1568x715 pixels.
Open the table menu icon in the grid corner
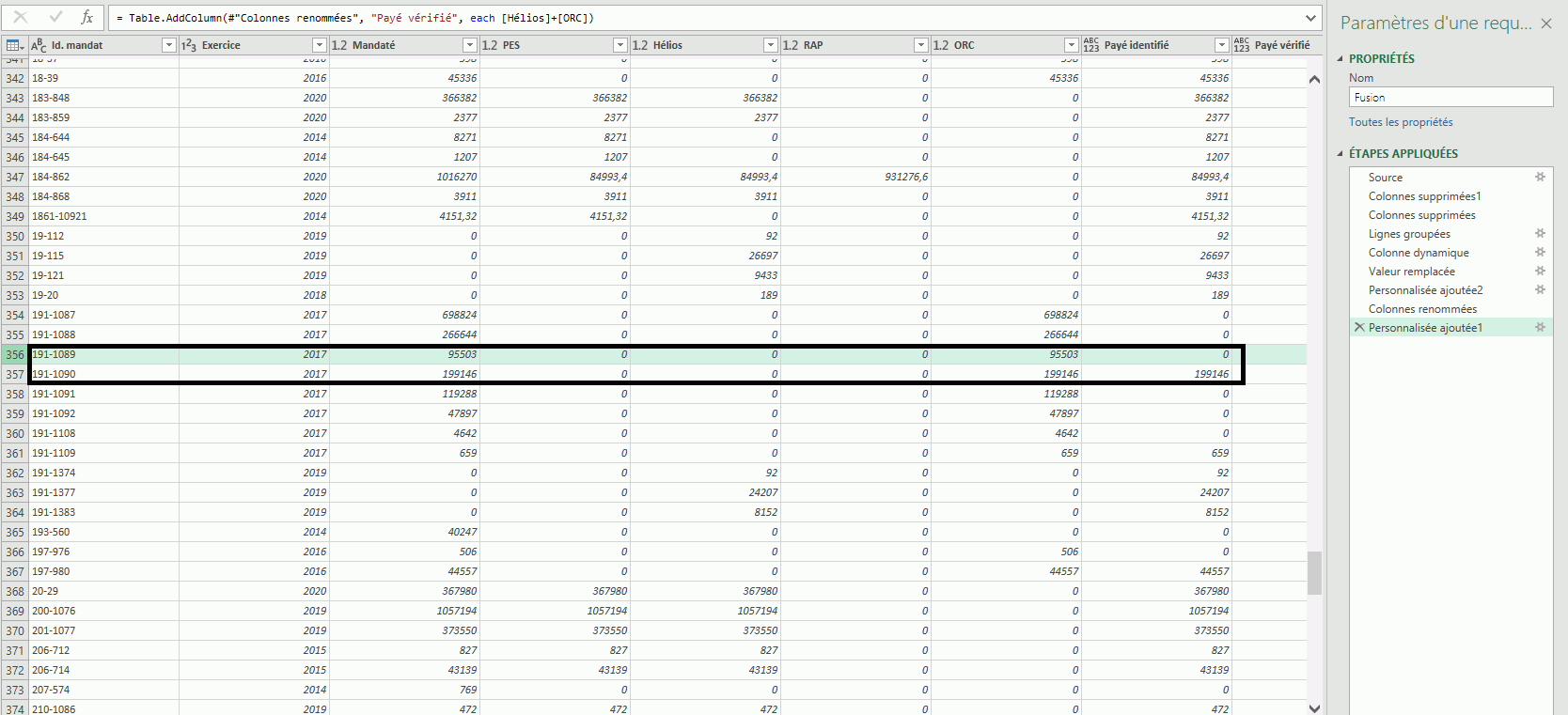tap(14, 45)
